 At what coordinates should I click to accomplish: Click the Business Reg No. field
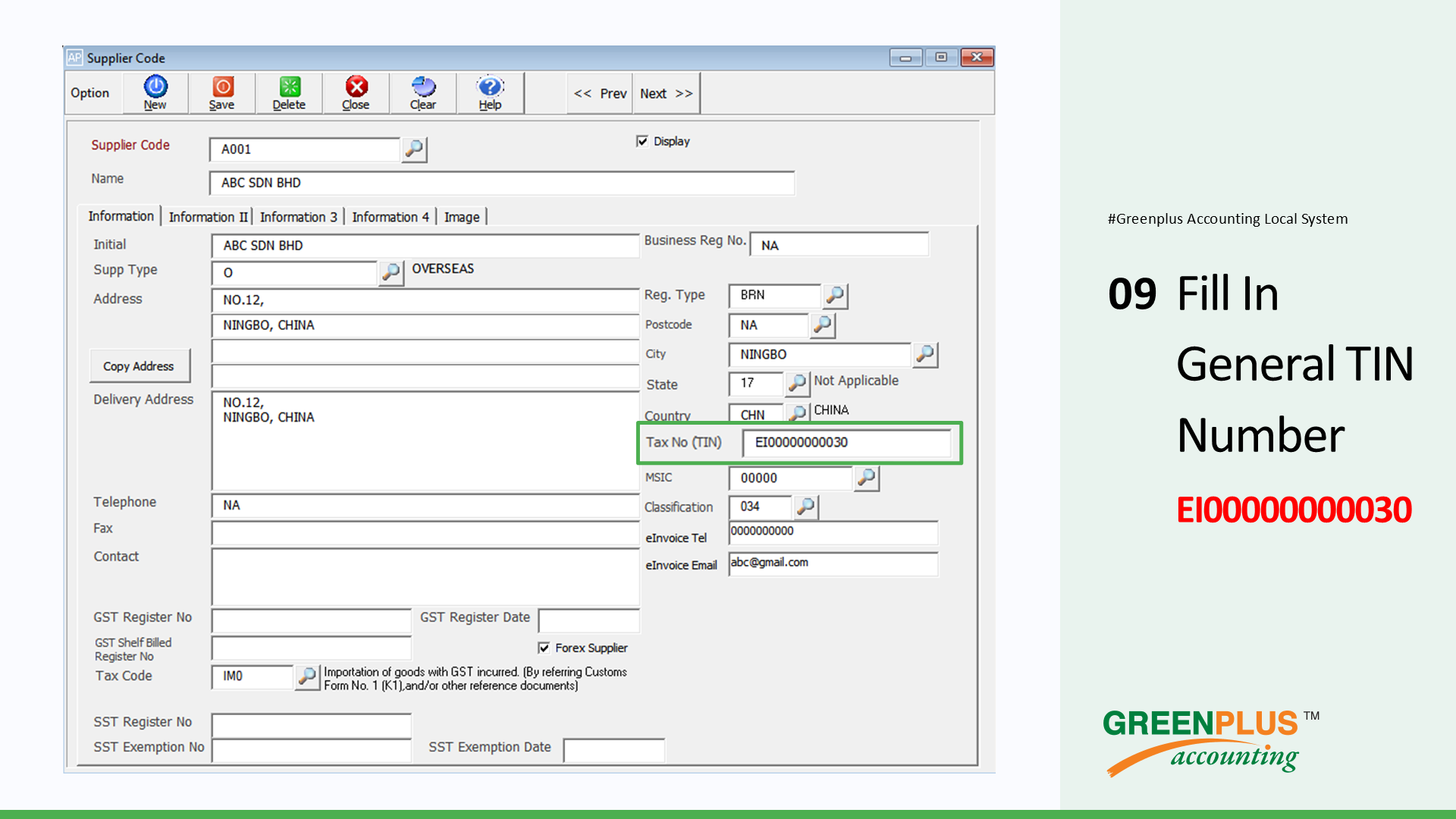click(839, 245)
